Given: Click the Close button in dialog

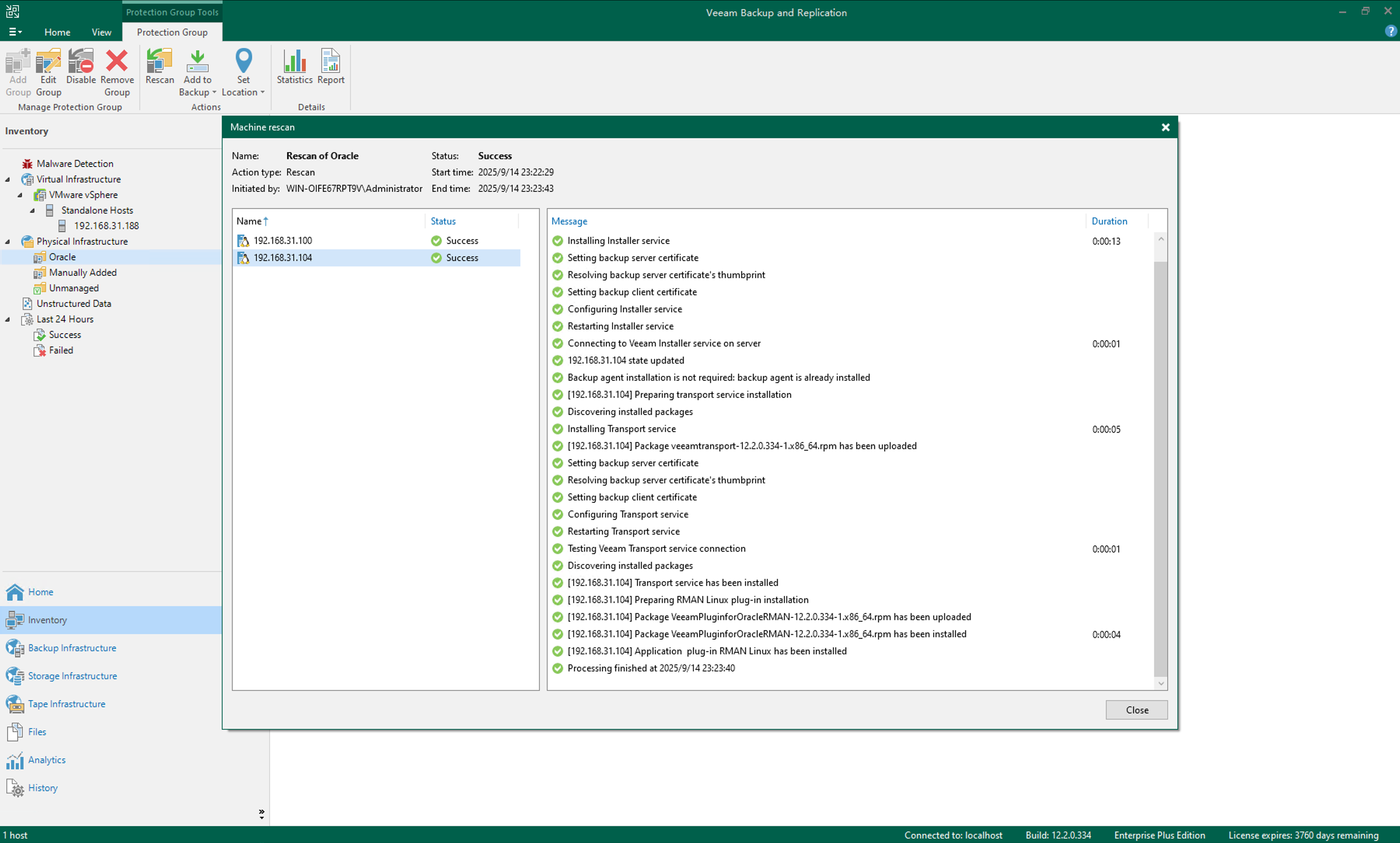Looking at the screenshot, I should tap(1136, 710).
